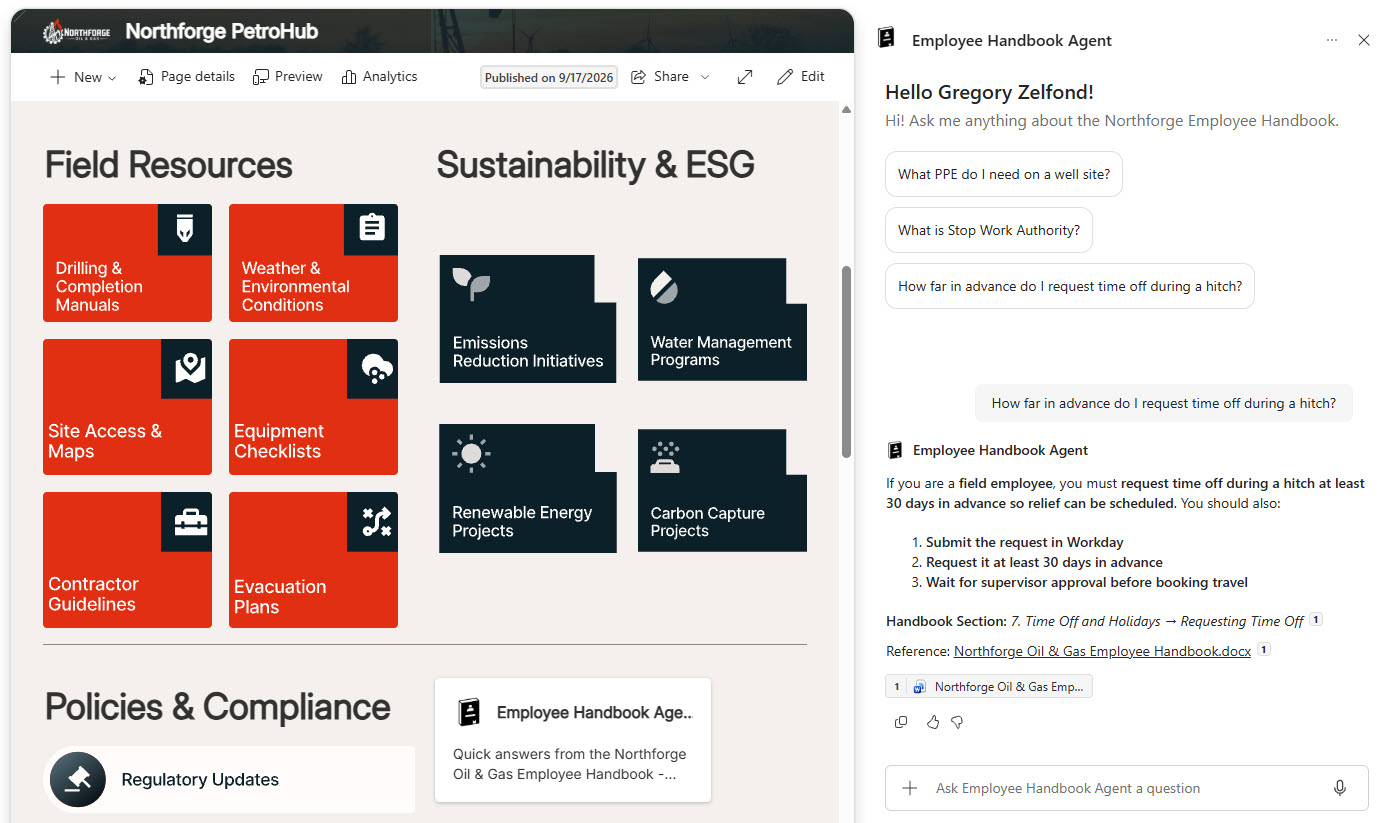1390x823 pixels.
Task: Close the Employee Handbook Agent panel
Action: pyautogui.click(x=1364, y=40)
